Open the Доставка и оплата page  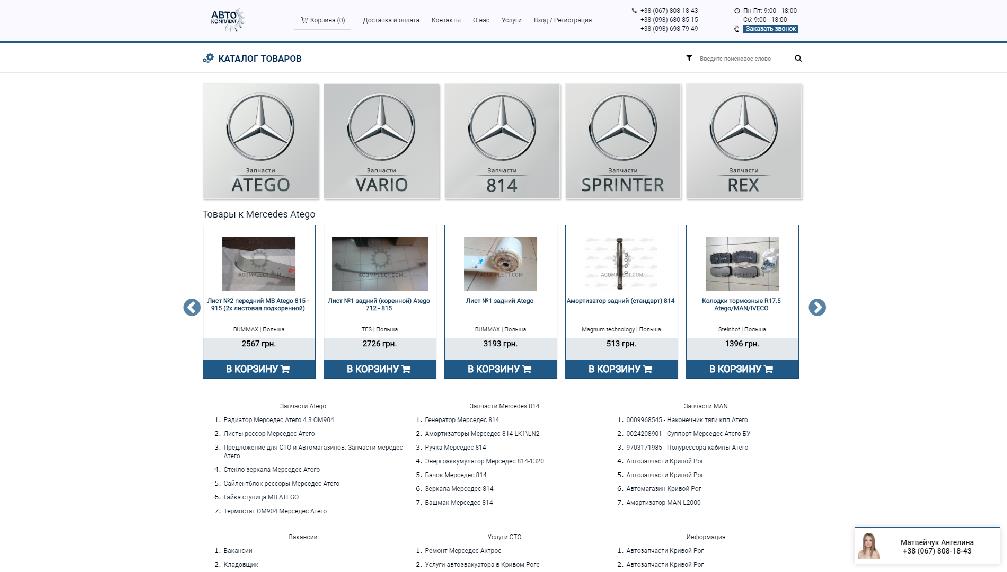pyautogui.click(x=391, y=20)
